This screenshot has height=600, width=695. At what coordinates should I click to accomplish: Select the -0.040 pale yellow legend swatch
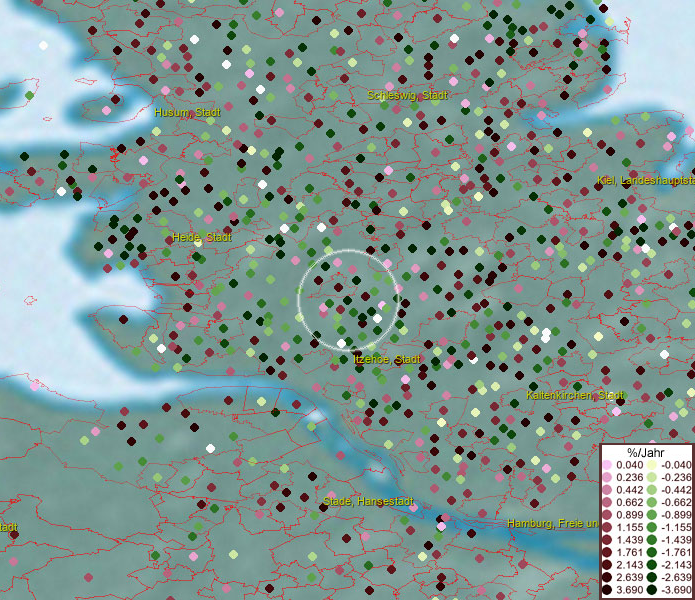click(652, 465)
